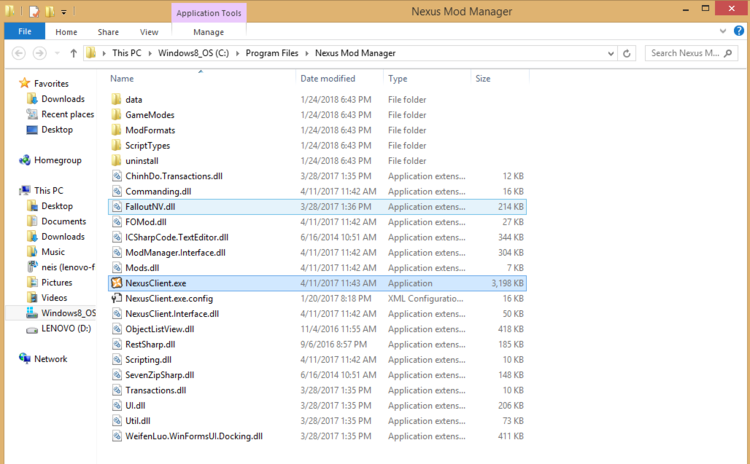Screen dimensions: 750x464
Task: Open the Manage ribbon tab
Action: 208,32
